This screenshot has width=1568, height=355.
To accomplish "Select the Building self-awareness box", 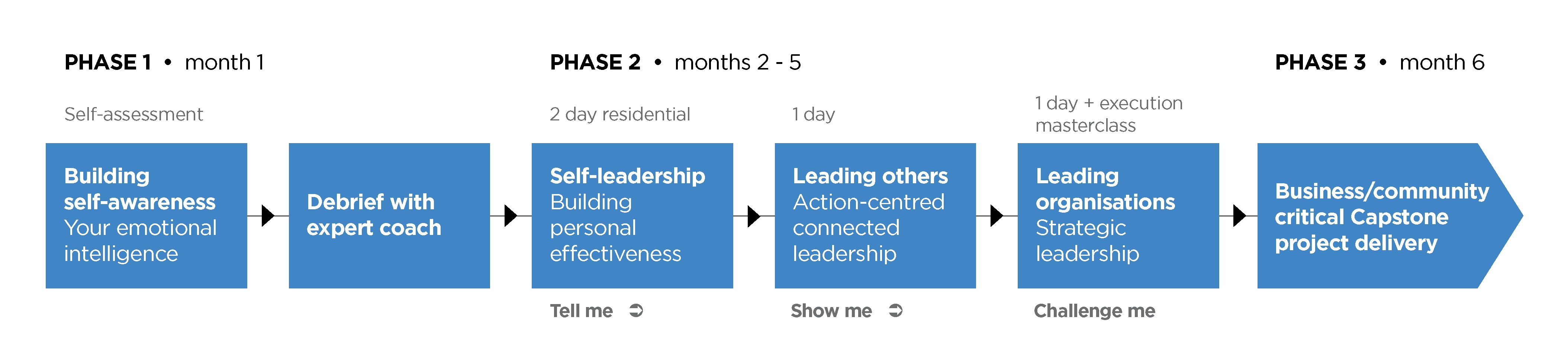I will (146, 216).
